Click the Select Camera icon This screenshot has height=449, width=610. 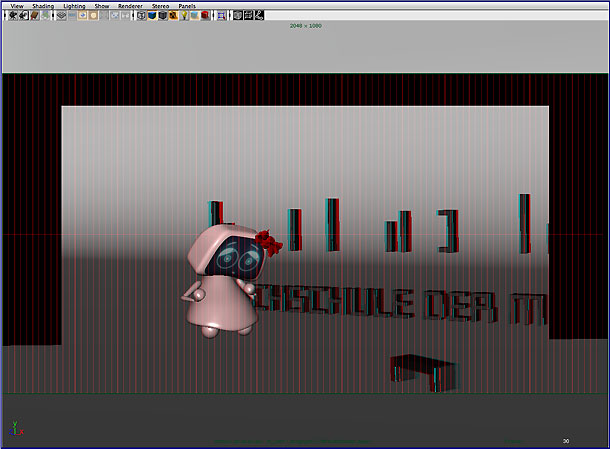click(10, 16)
